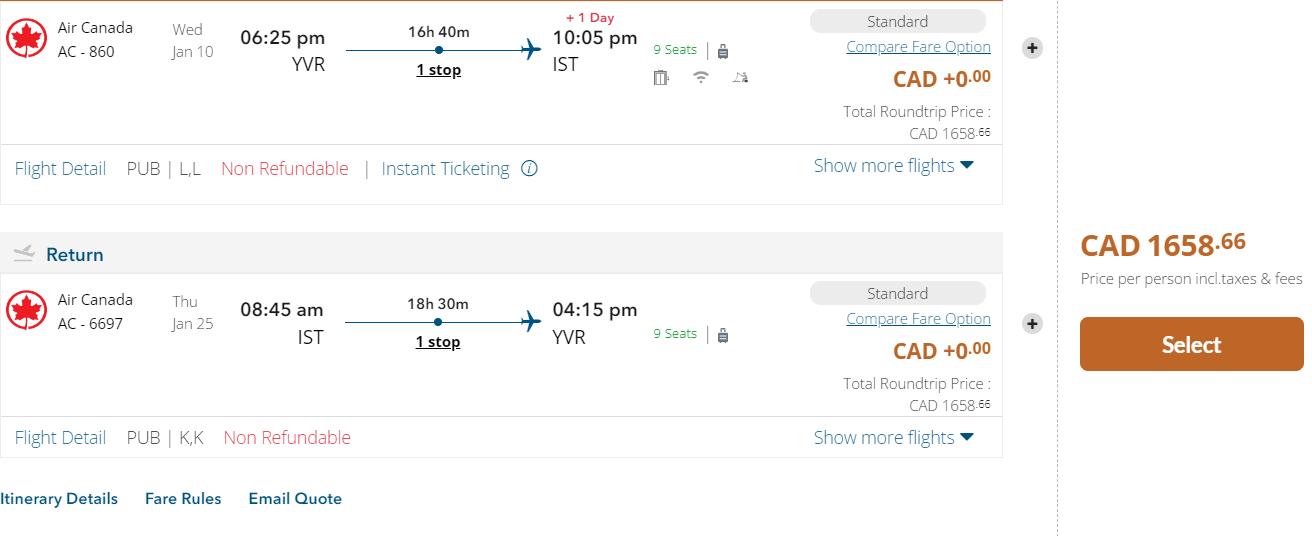Open Compare Fare Option for the departing flight
The height and width of the screenshot is (536, 1312).
click(918, 47)
